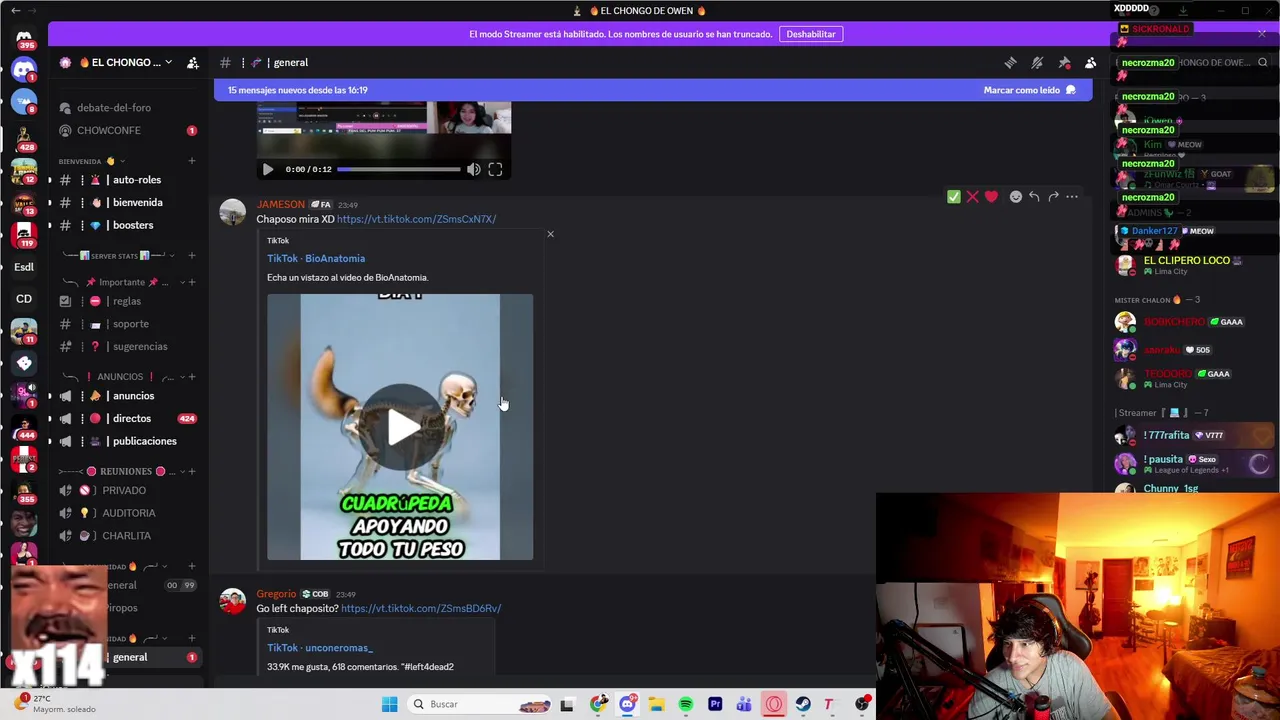This screenshot has width=1280, height=720.
Task: Select CD server in server list
Action: click(24, 299)
